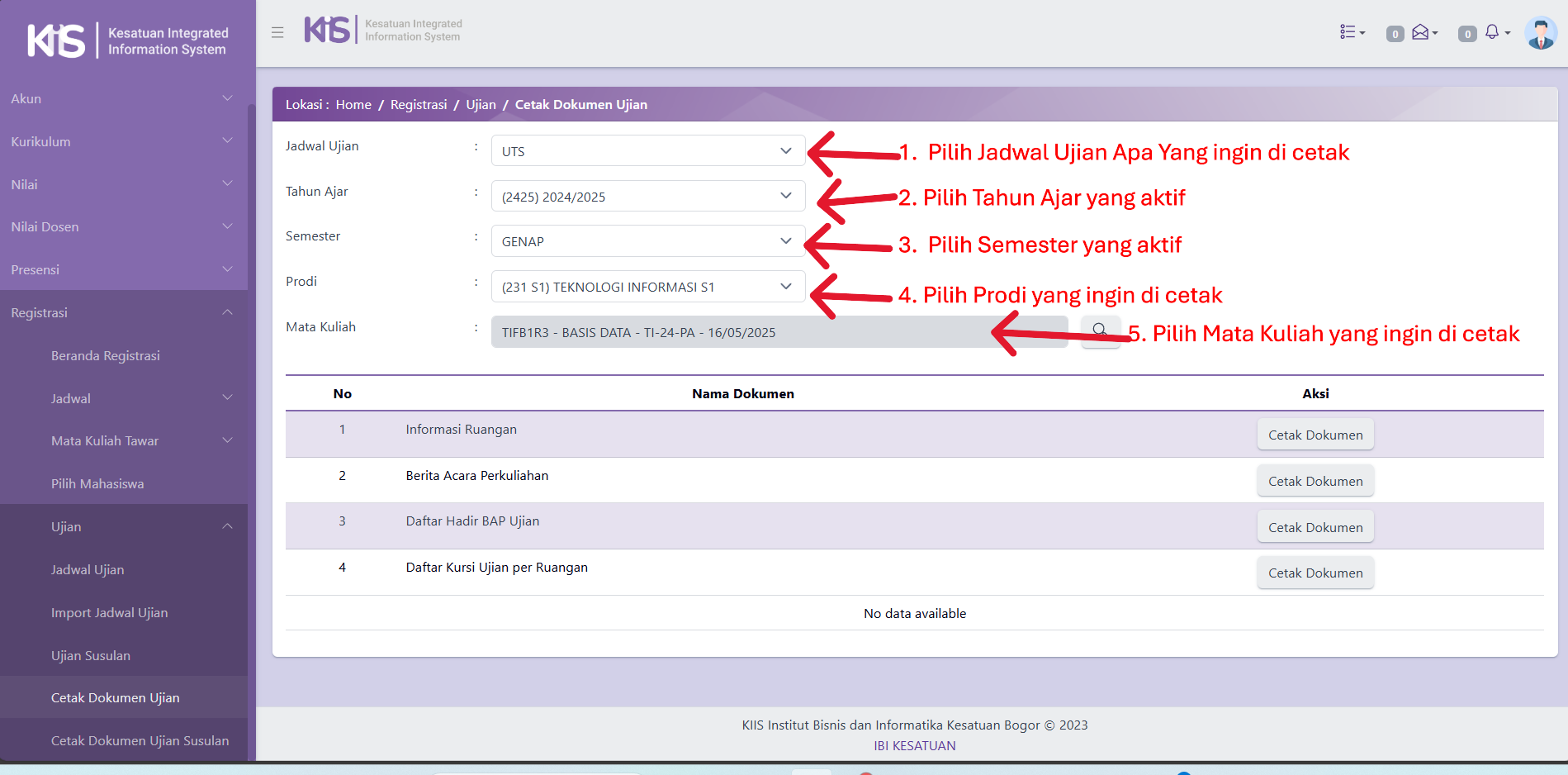Open the notifications bell icon
The image size is (1568, 775).
pyautogui.click(x=1495, y=32)
